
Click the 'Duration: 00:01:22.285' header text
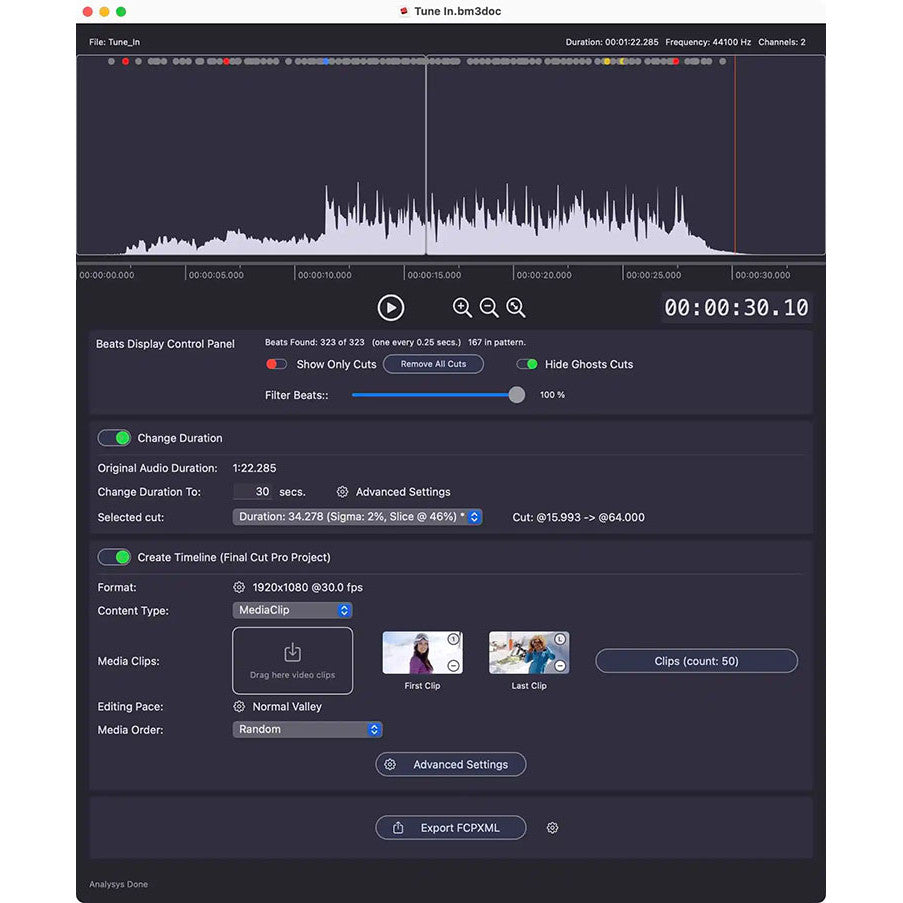tap(612, 42)
